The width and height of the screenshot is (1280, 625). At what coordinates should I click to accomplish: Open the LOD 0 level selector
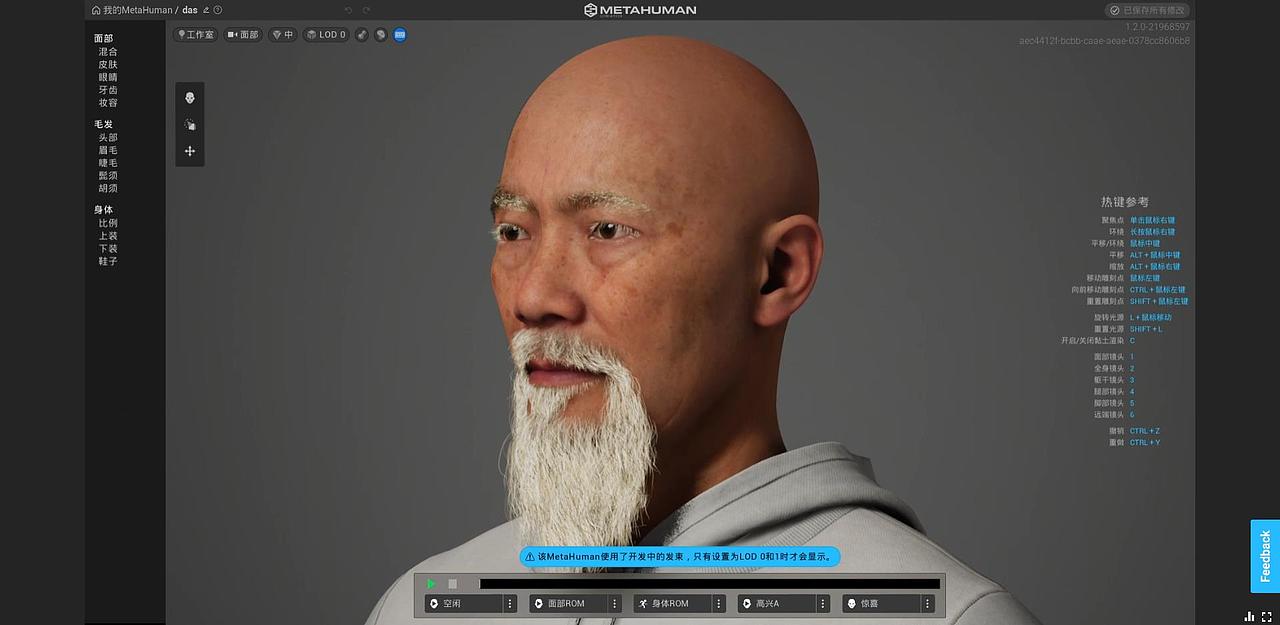click(x=324, y=34)
